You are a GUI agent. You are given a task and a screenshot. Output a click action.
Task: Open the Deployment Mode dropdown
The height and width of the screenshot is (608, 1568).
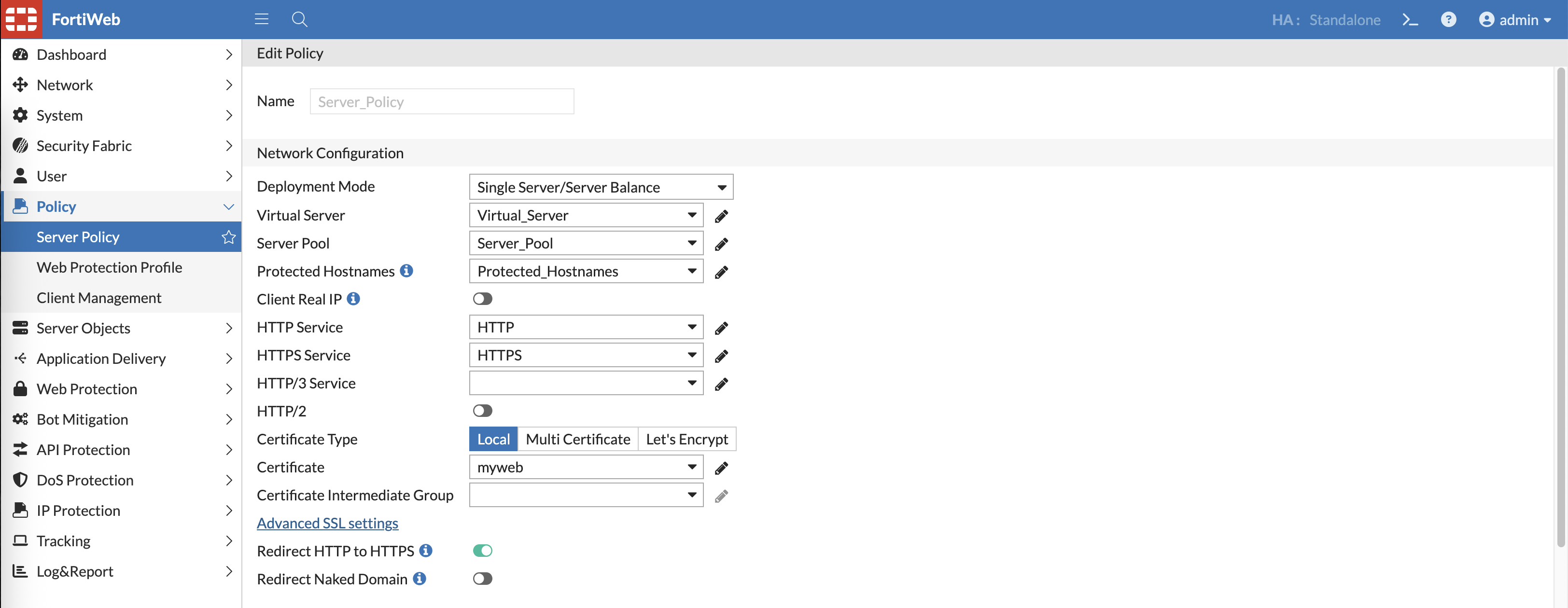601,187
